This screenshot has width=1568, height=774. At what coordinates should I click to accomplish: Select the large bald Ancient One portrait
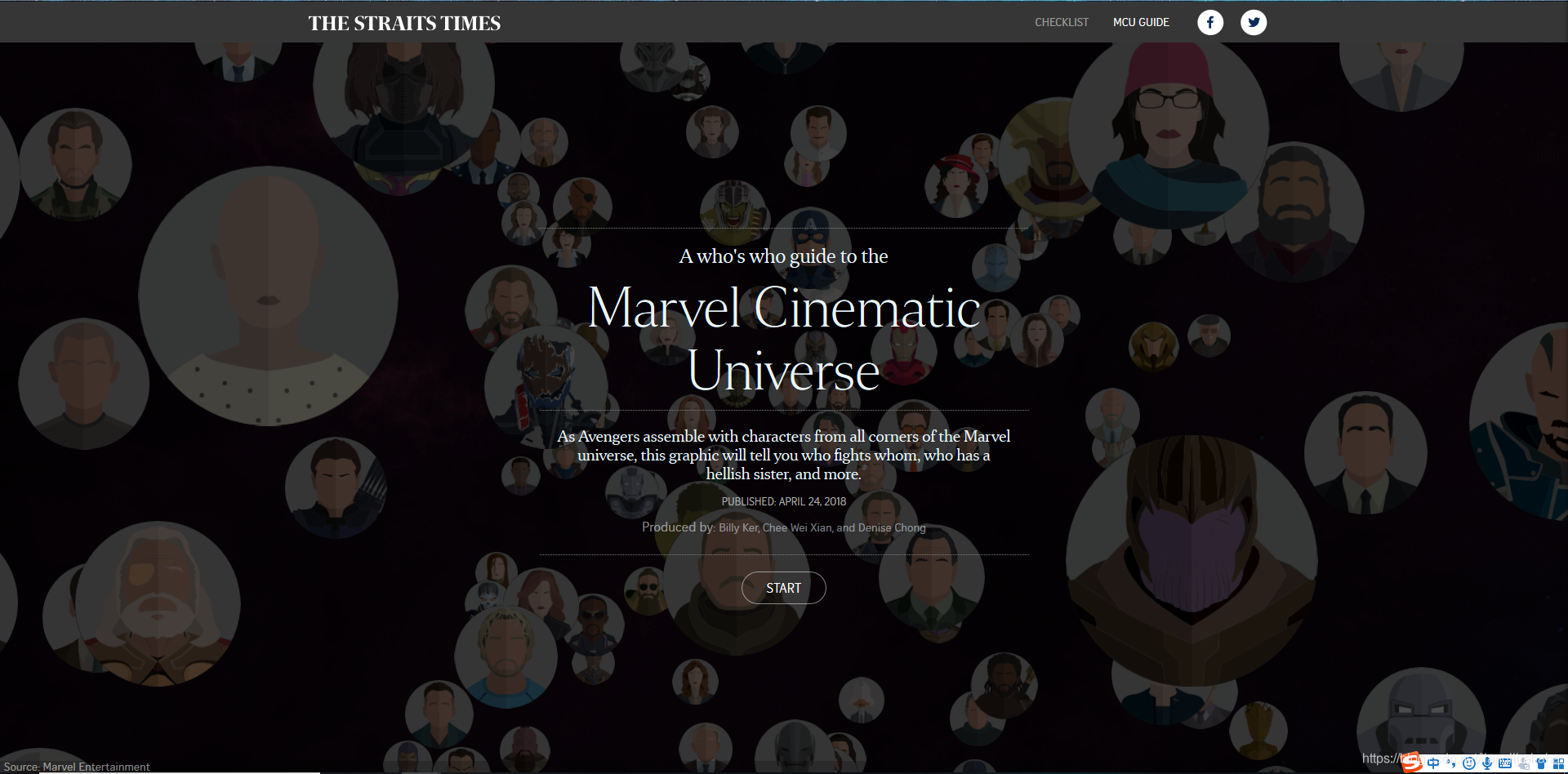click(268, 296)
